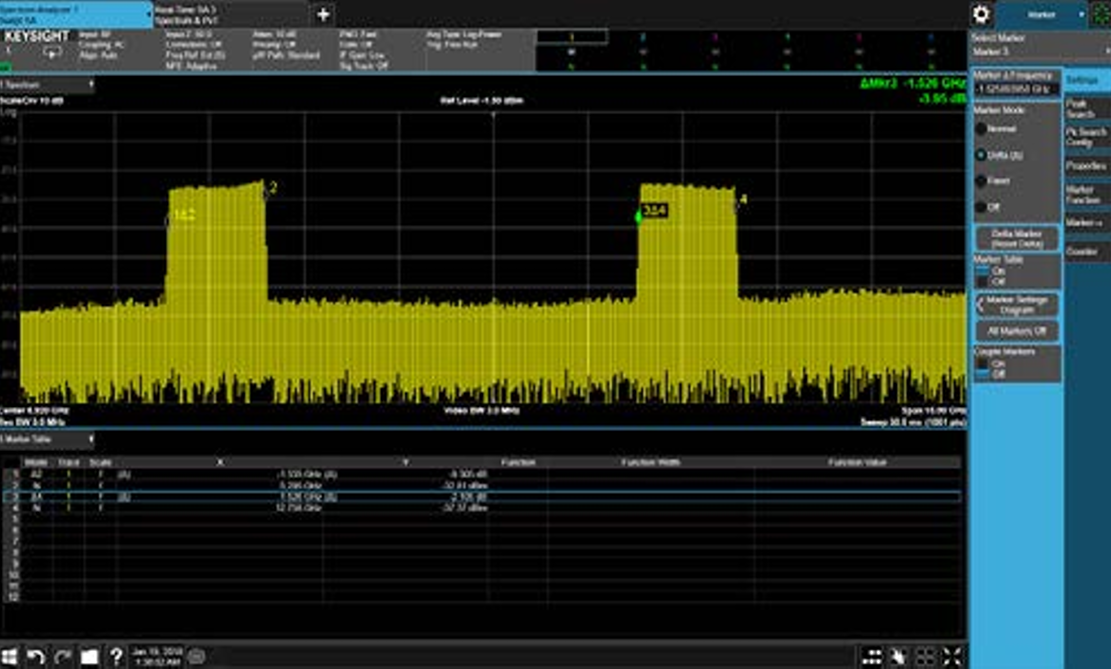The image size is (1111, 669).
Task: Open the Pk Search Config tab
Action: tap(1087, 137)
